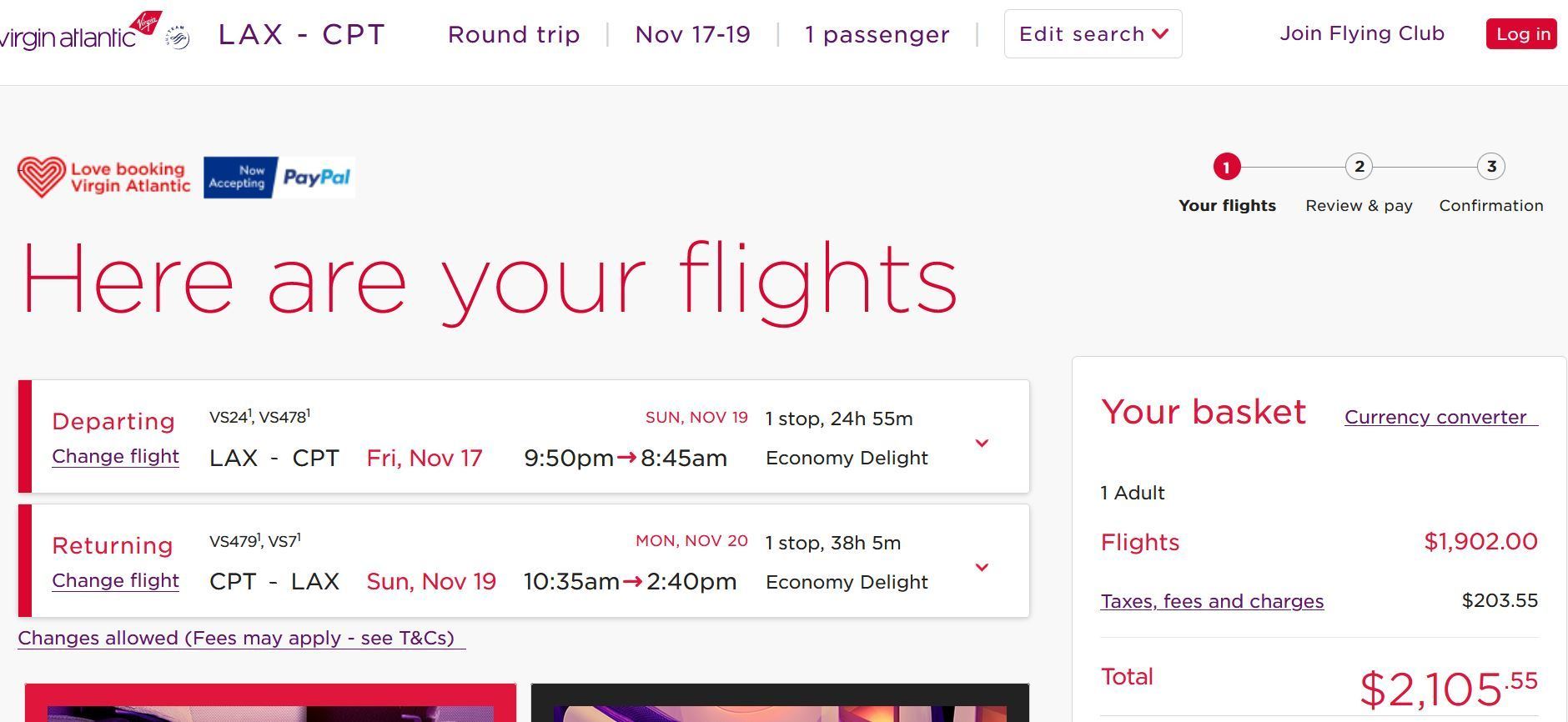Change flight for the returning CPT-LAX leg
1568x722 pixels.
[x=115, y=580]
